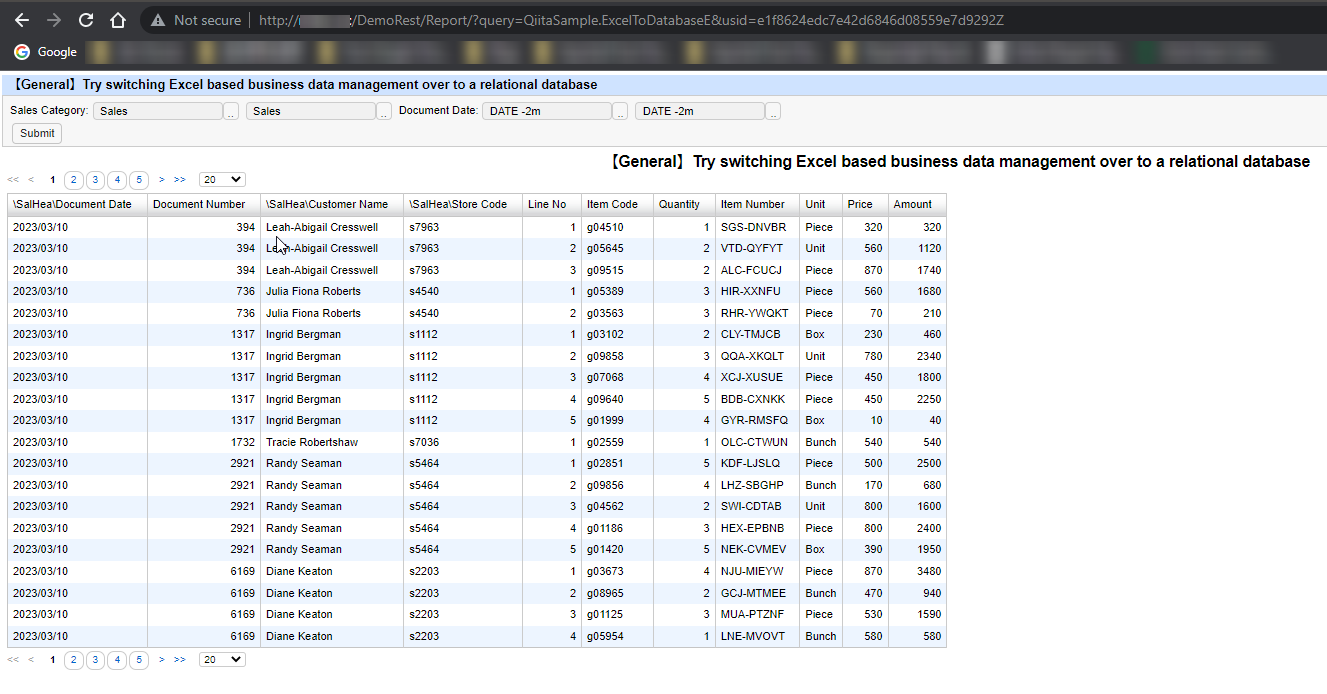Click \SalHea\Customer Name column header
The height and width of the screenshot is (694, 1327).
tap(332, 204)
